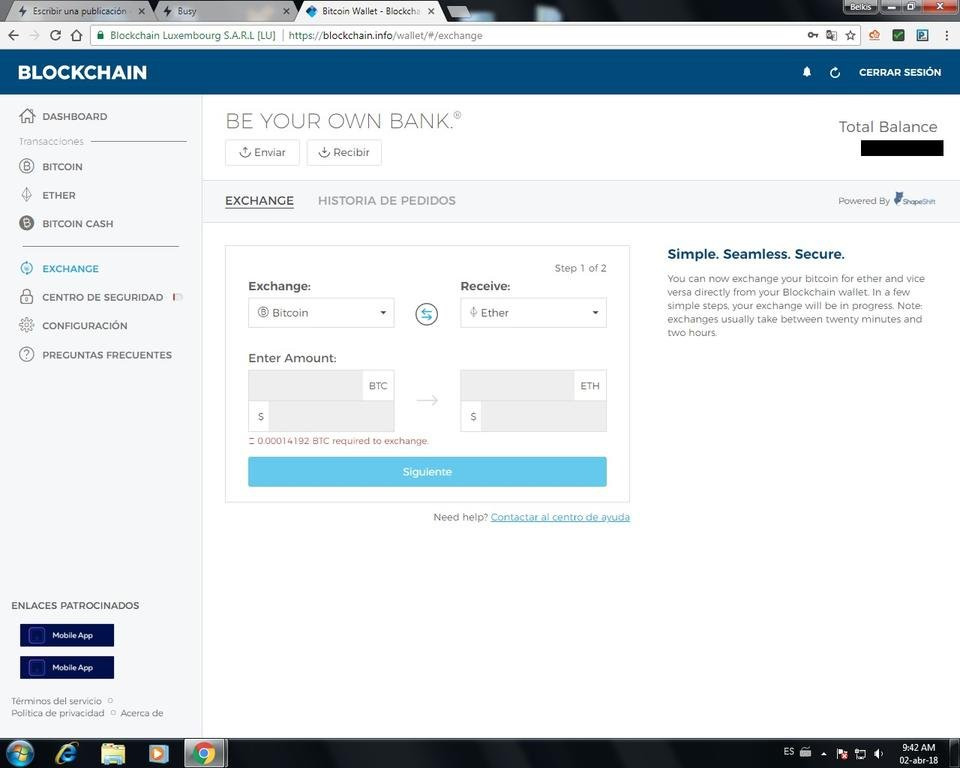Open the Ether transactions page
Viewport: 960px width, 768px height.
tap(48, 195)
